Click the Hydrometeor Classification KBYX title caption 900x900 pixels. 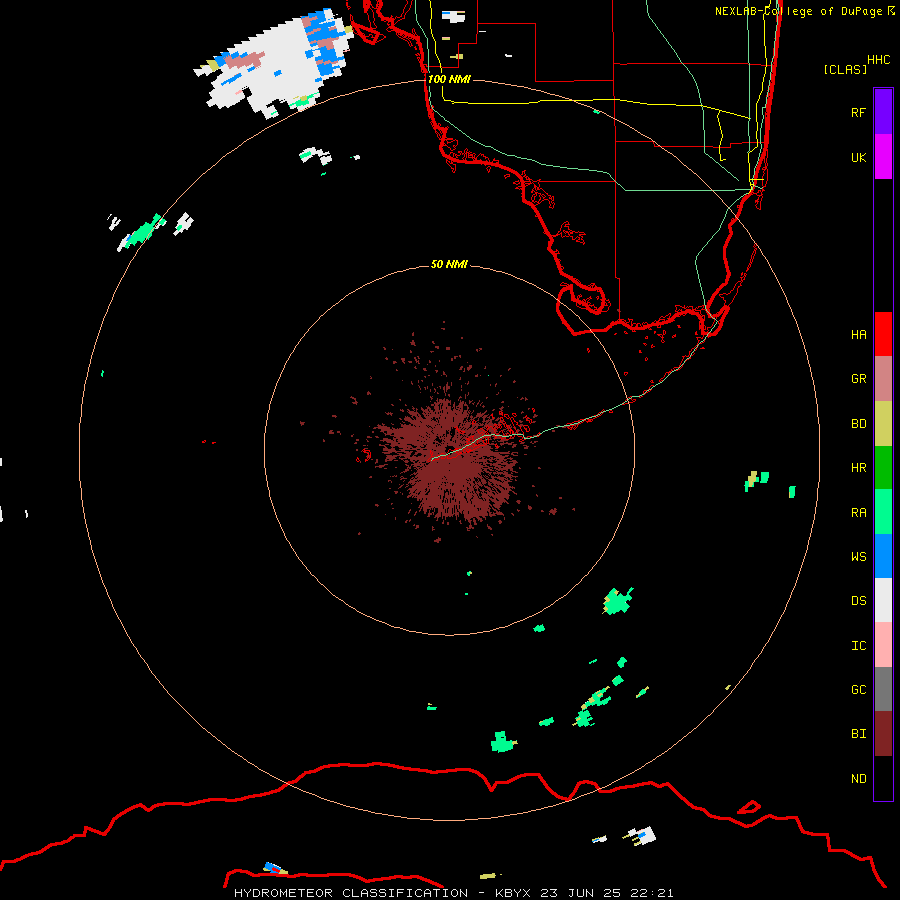point(453,893)
